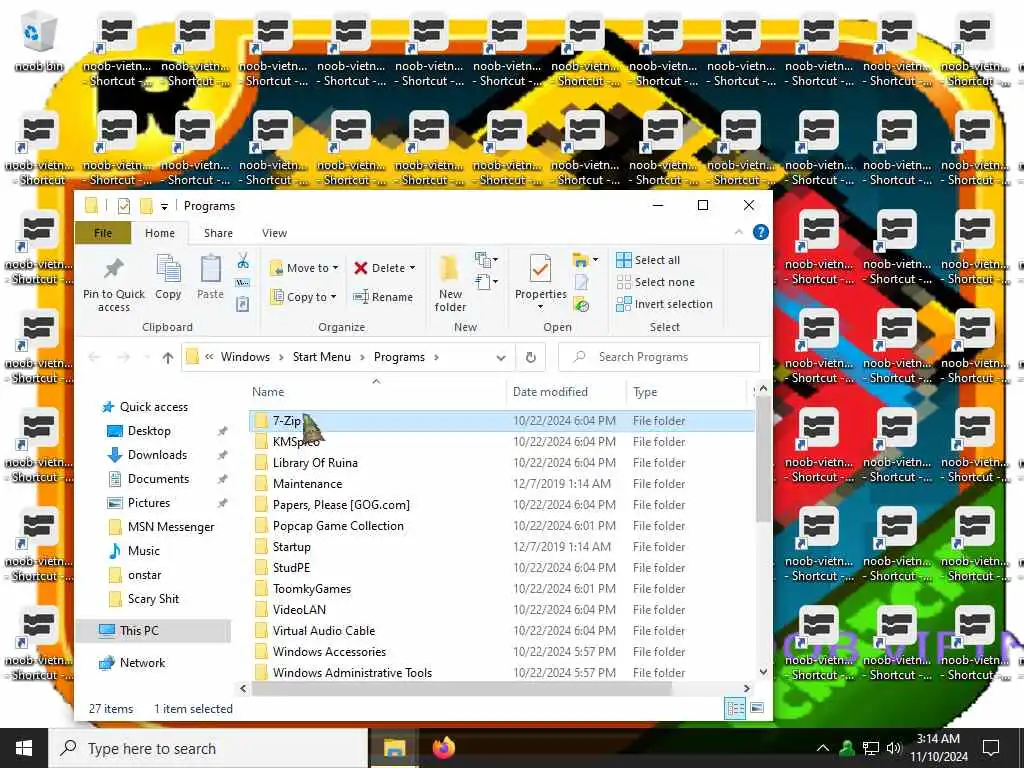This screenshot has height=768, width=1024.
Task: Click the Invert selection option
Action: tap(664, 304)
